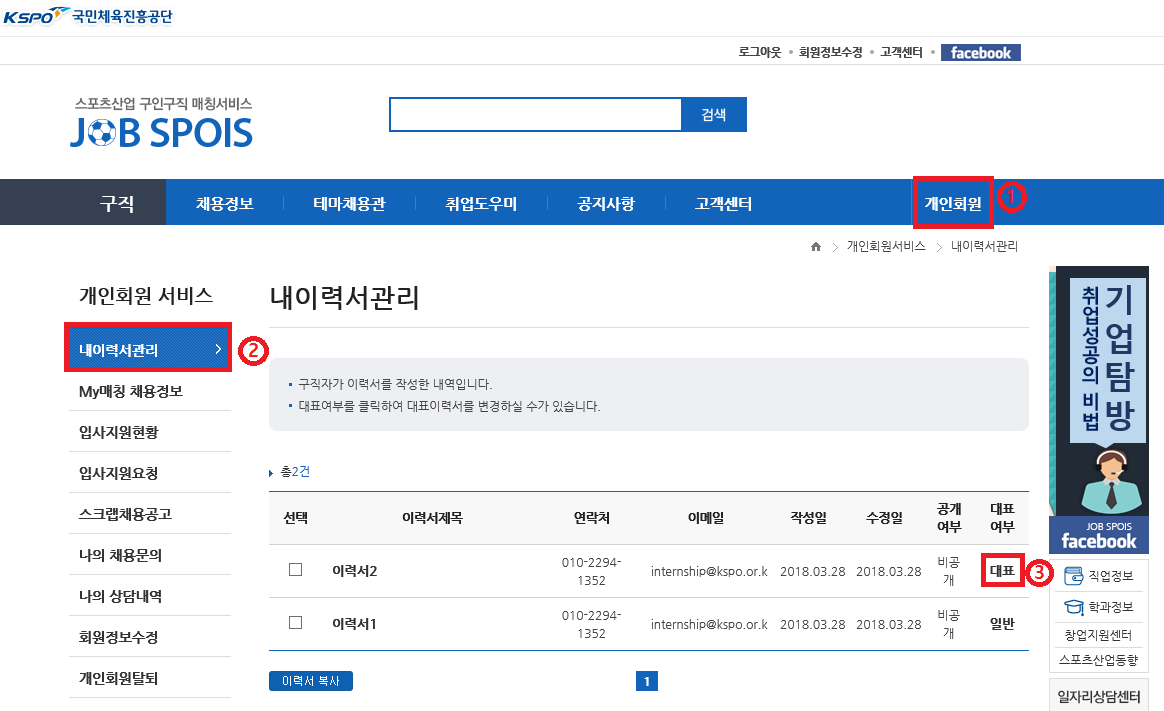Click the 이력서 복사 button
Image resolution: width=1164 pixels, height=711 pixels.
pyautogui.click(x=311, y=681)
